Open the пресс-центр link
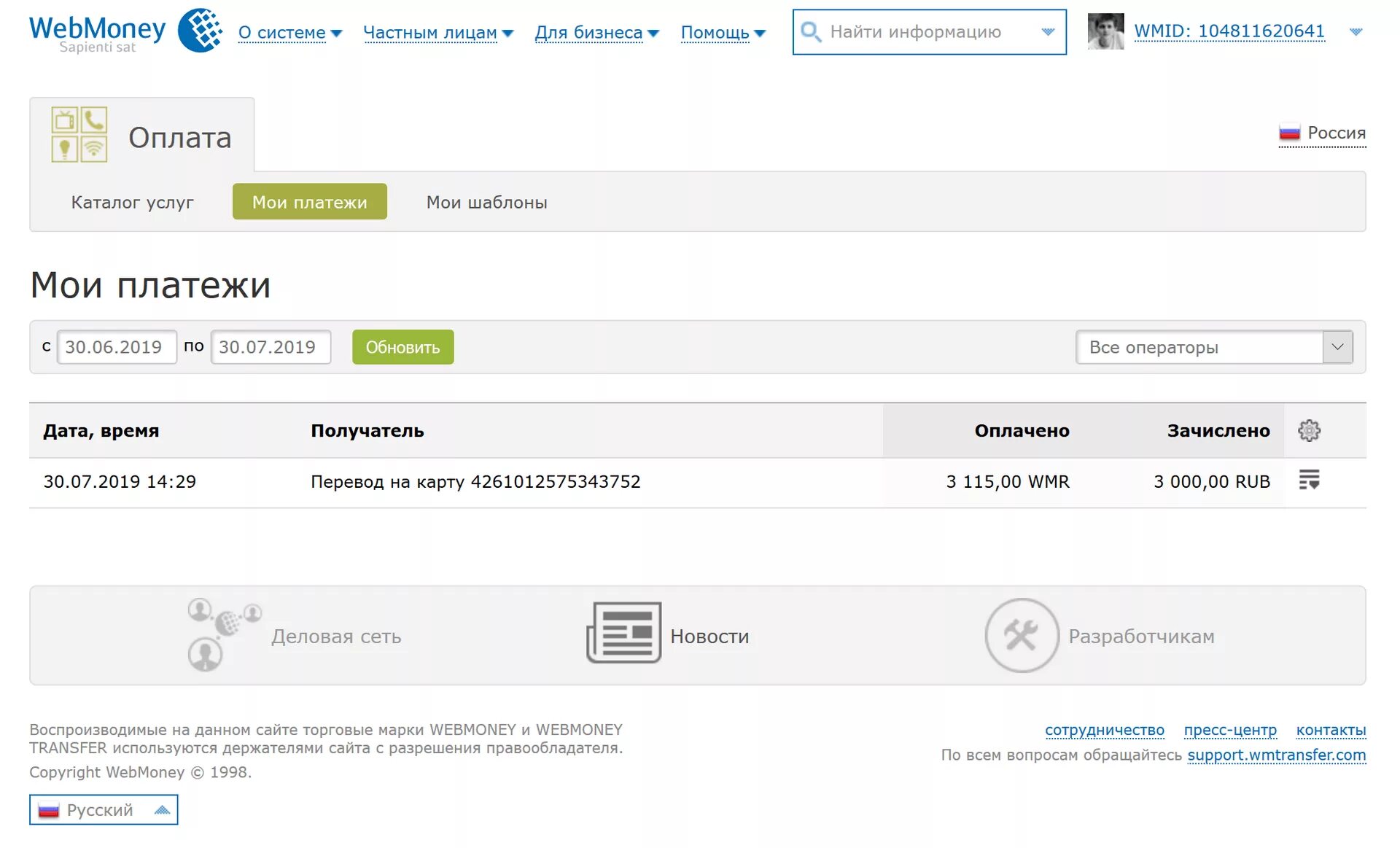 click(1230, 730)
